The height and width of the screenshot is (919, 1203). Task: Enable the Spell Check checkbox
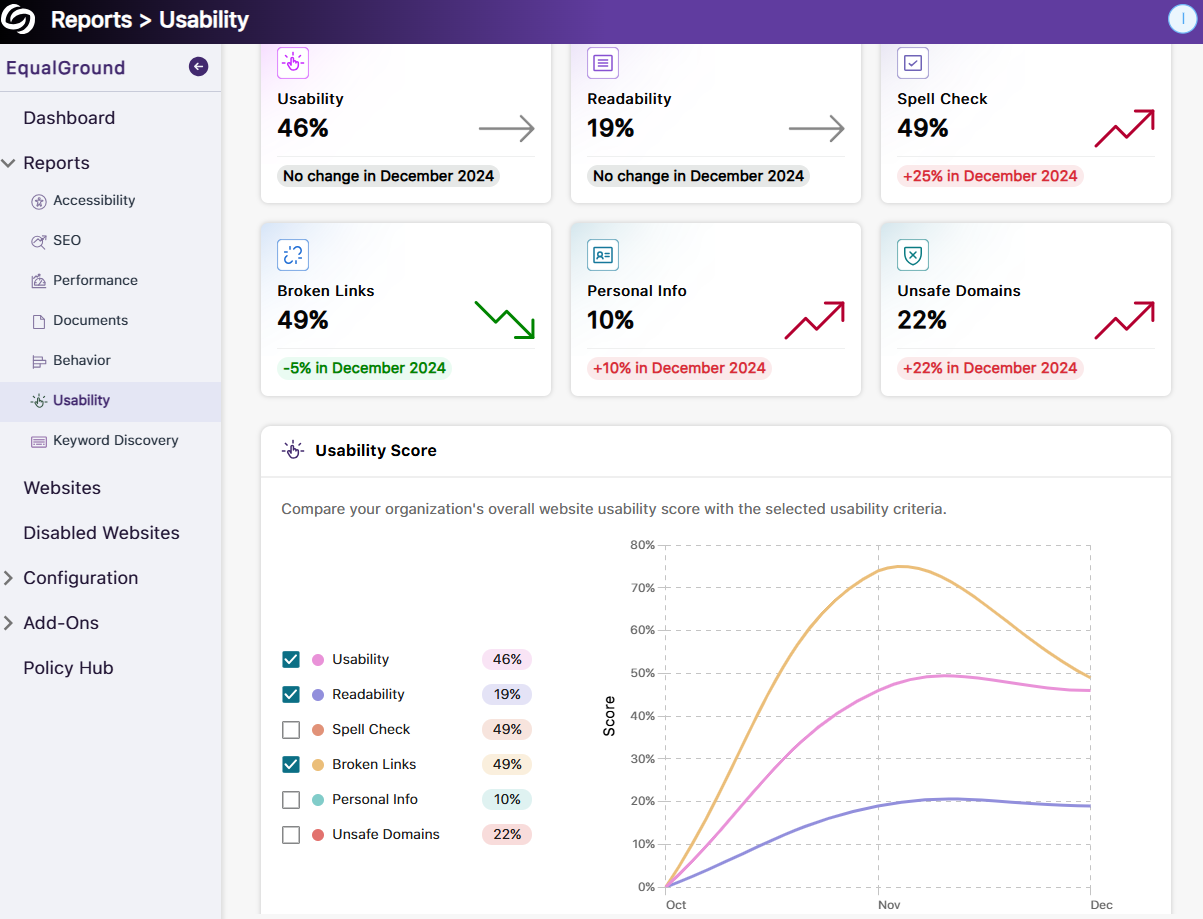(x=291, y=730)
